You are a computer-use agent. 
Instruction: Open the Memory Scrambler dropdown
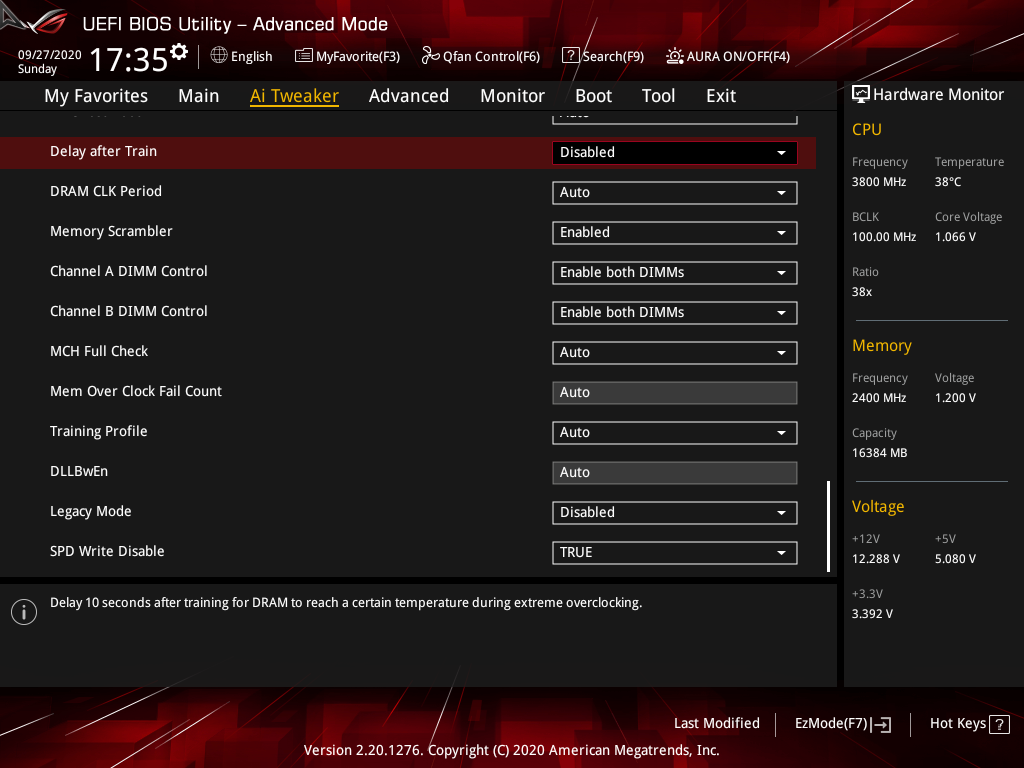675,232
